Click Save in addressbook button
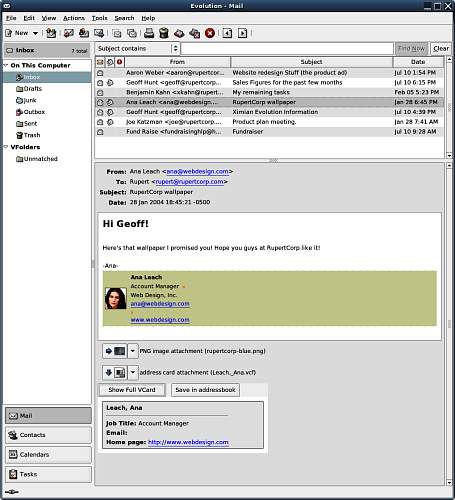The image size is (455, 500). pos(205,390)
